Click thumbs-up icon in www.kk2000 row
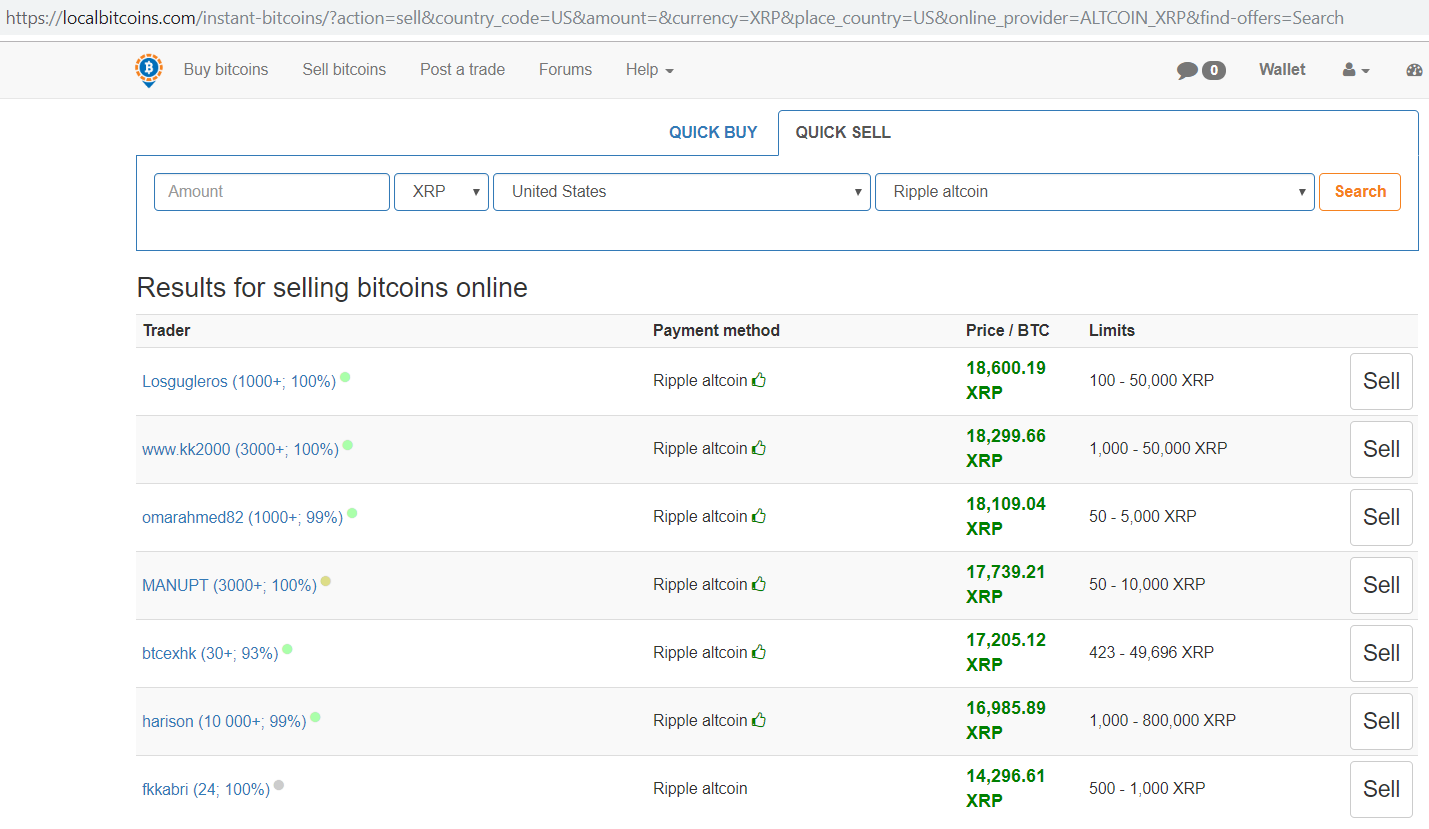This screenshot has height=829, width=1429. coord(759,448)
